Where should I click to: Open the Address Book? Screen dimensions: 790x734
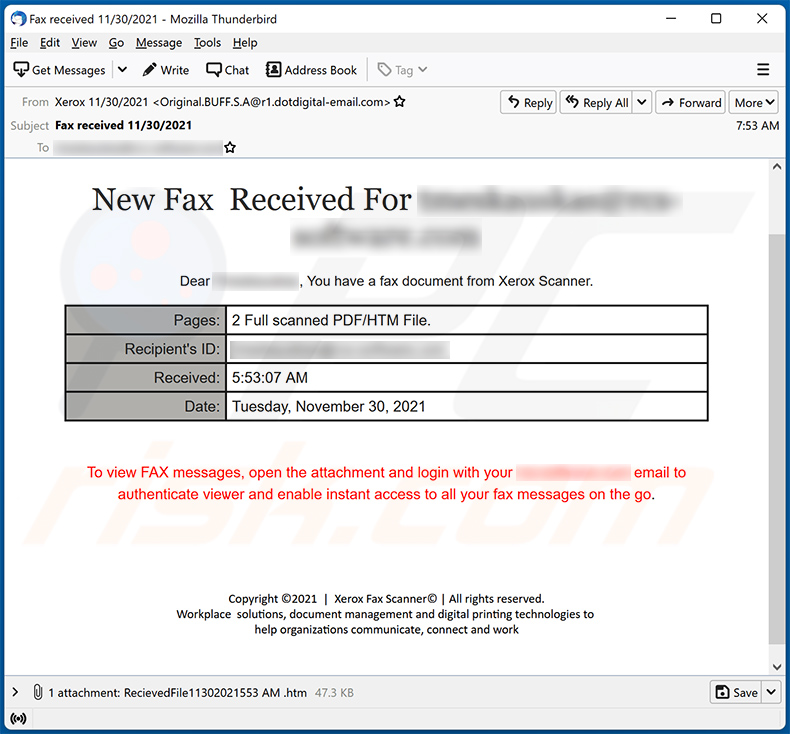[x=311, y=70]
